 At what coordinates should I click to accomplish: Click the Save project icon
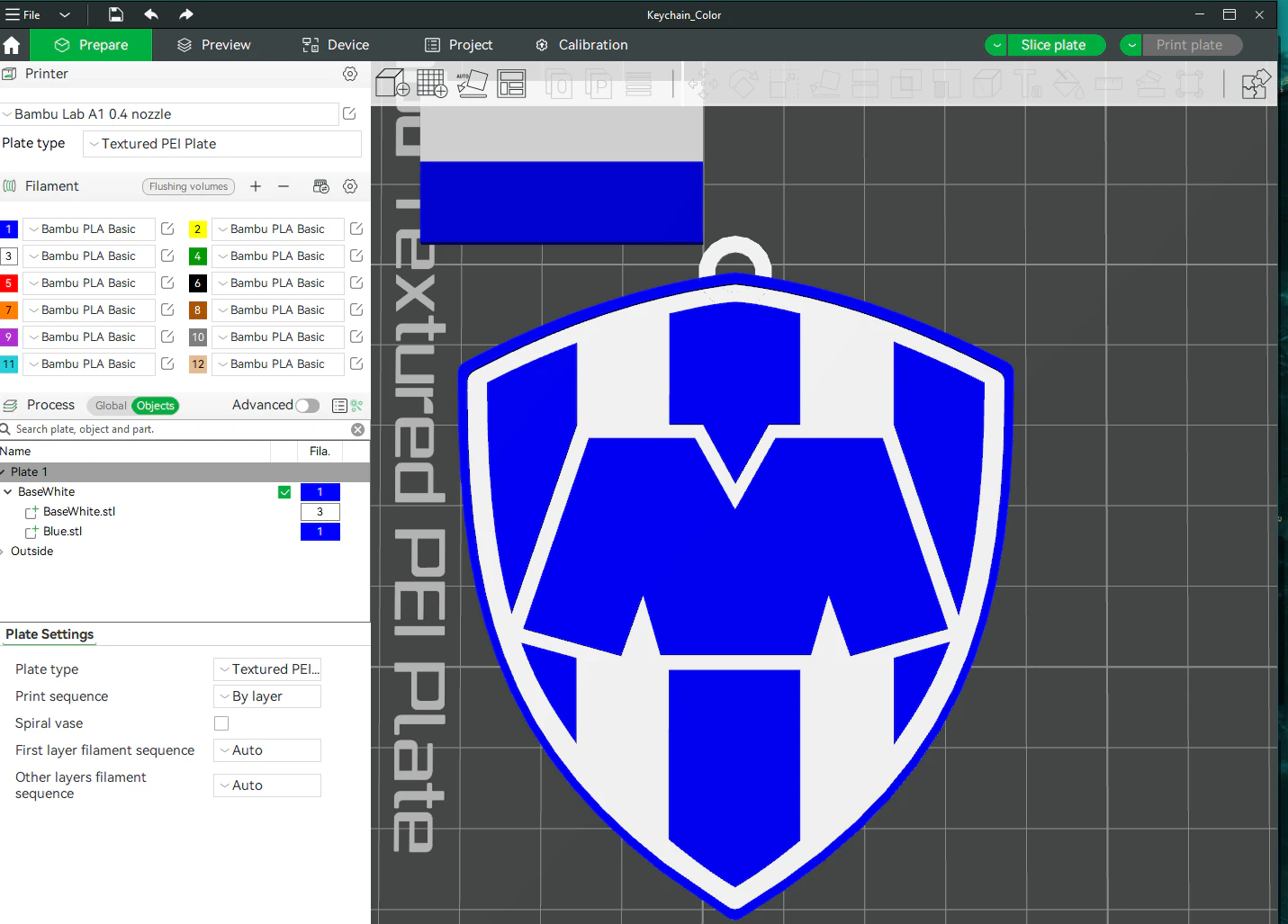coord(116,14)
